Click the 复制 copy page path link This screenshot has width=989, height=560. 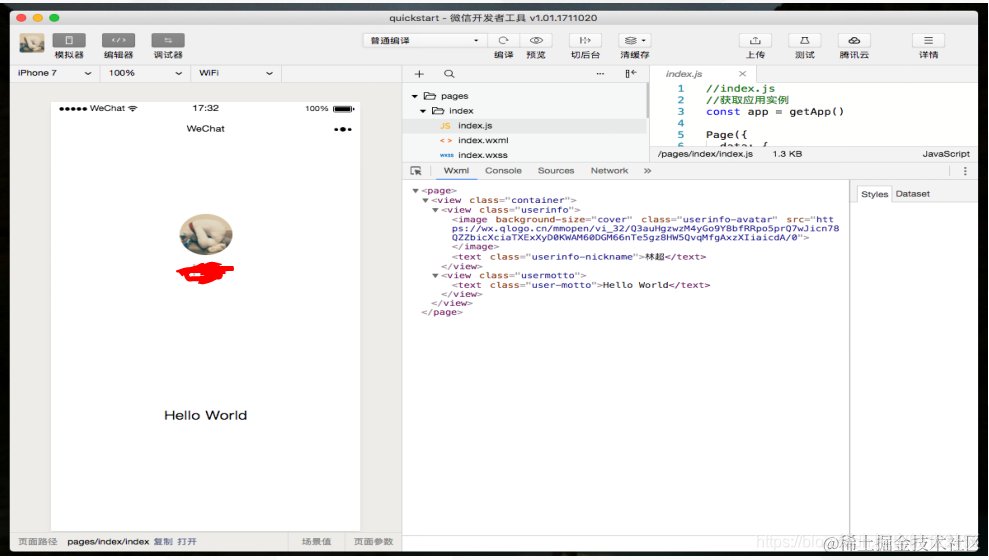(163, 542)
